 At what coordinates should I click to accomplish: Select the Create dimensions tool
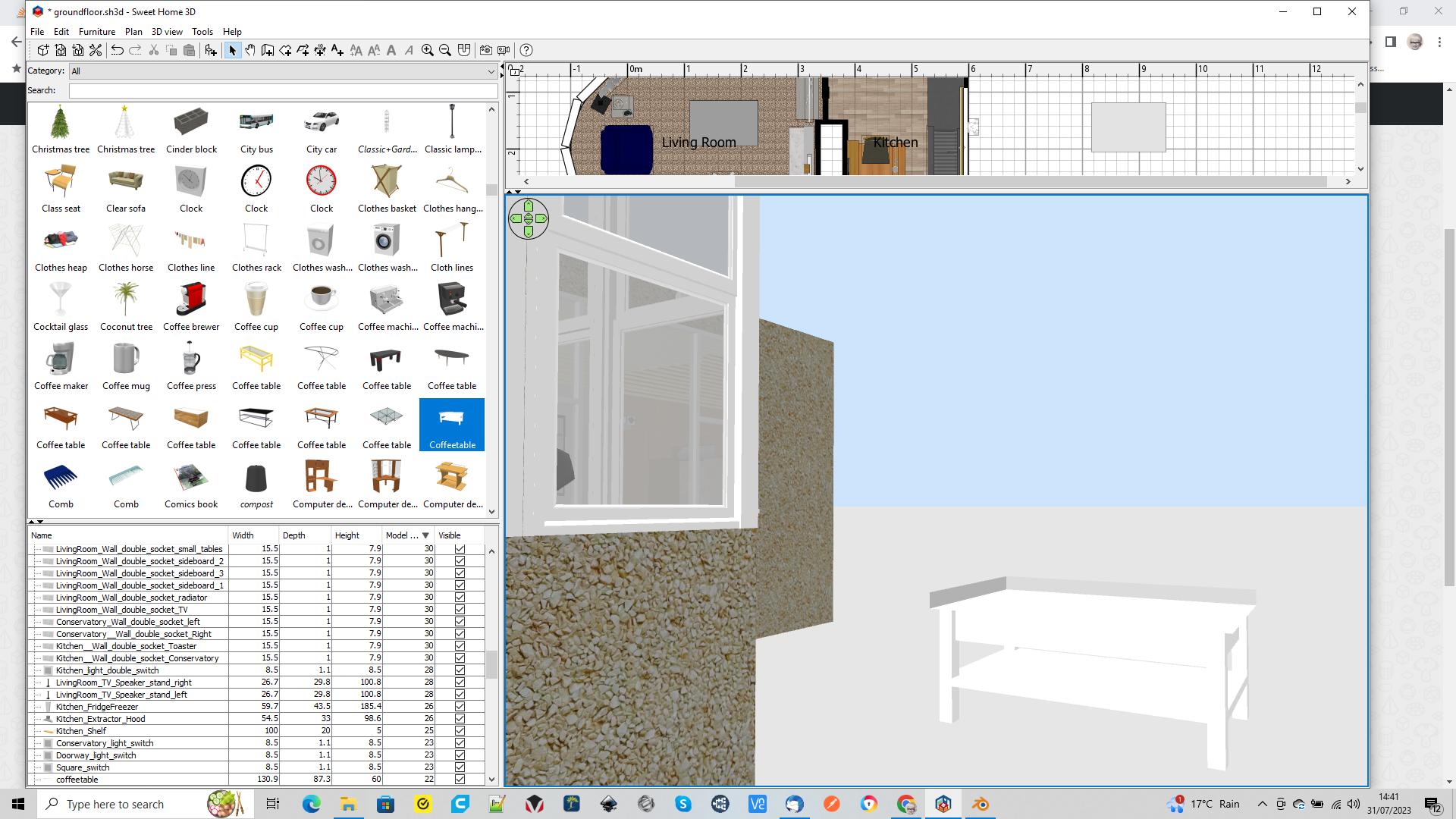click(320, 50)
